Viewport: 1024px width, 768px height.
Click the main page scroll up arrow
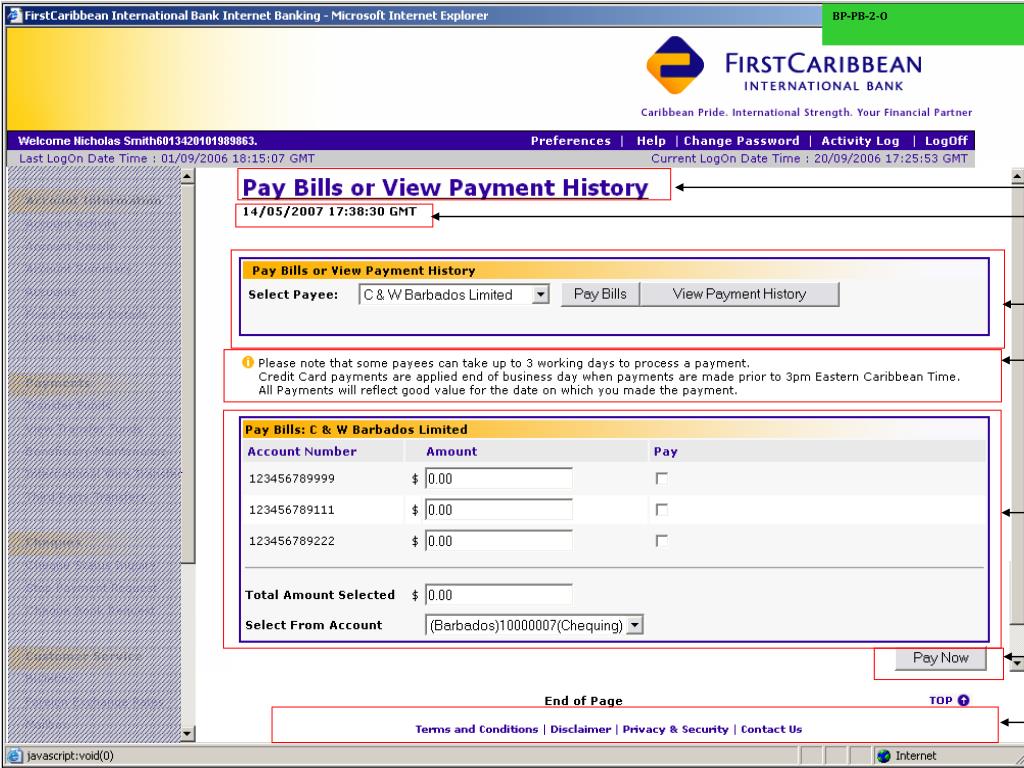click(x=1017, y=176)
